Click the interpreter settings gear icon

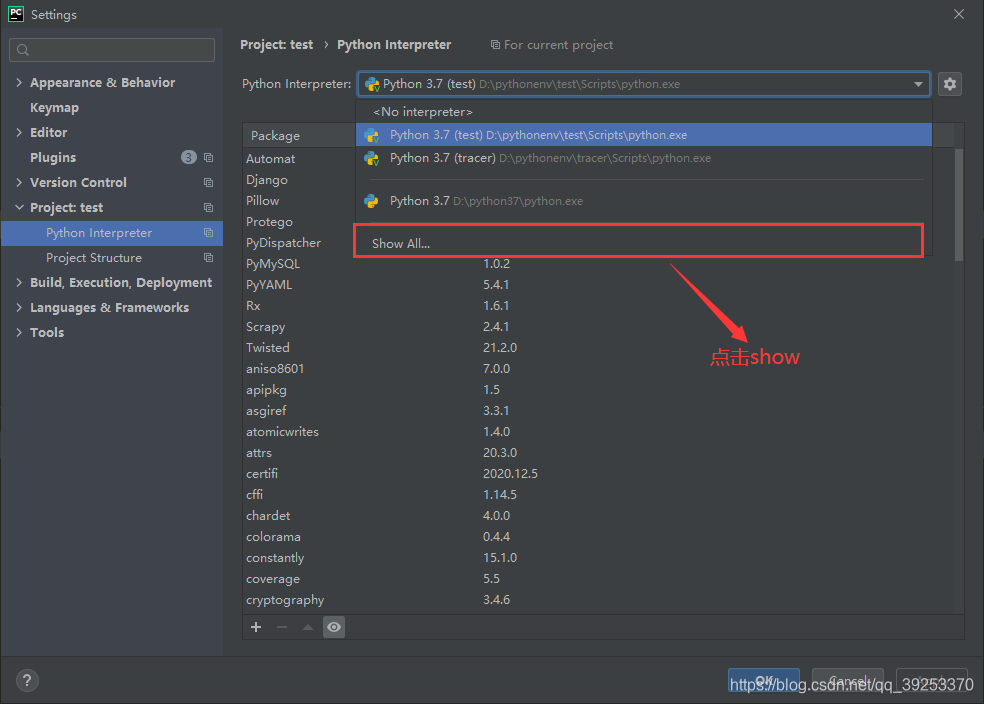click(x=949, y=83)
